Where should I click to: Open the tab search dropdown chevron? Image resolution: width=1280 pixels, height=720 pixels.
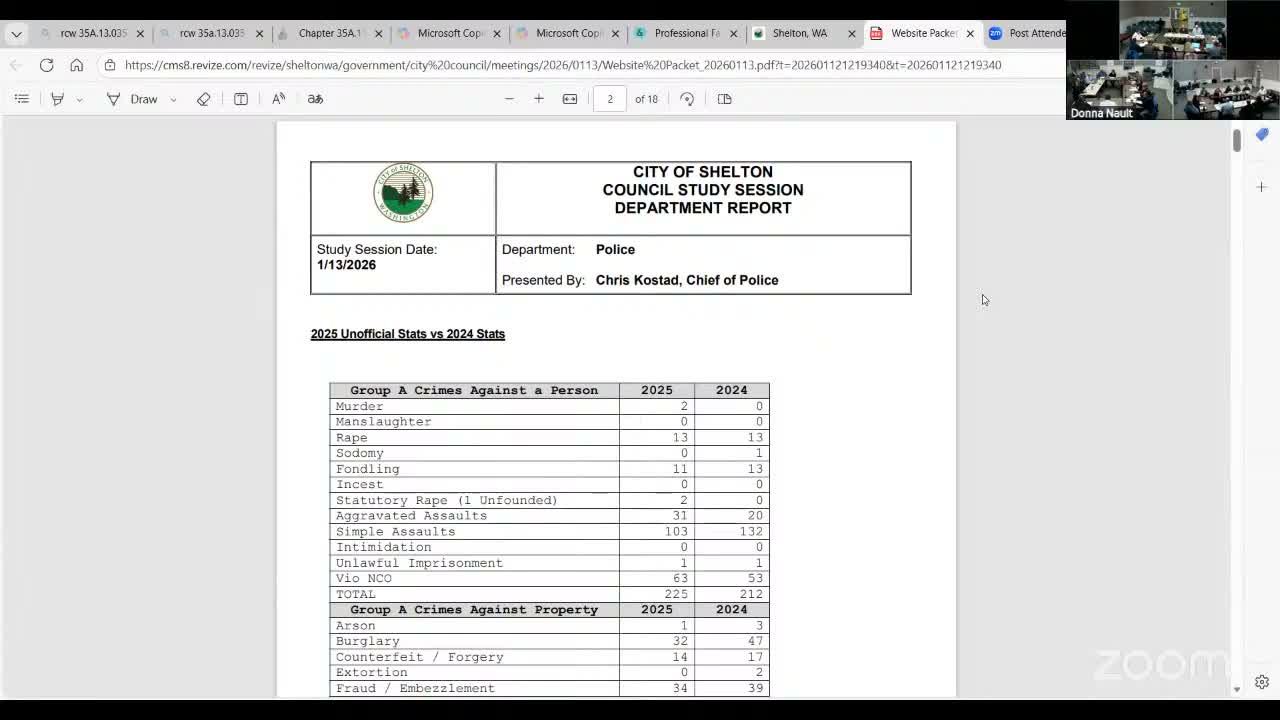click(16, 33)
